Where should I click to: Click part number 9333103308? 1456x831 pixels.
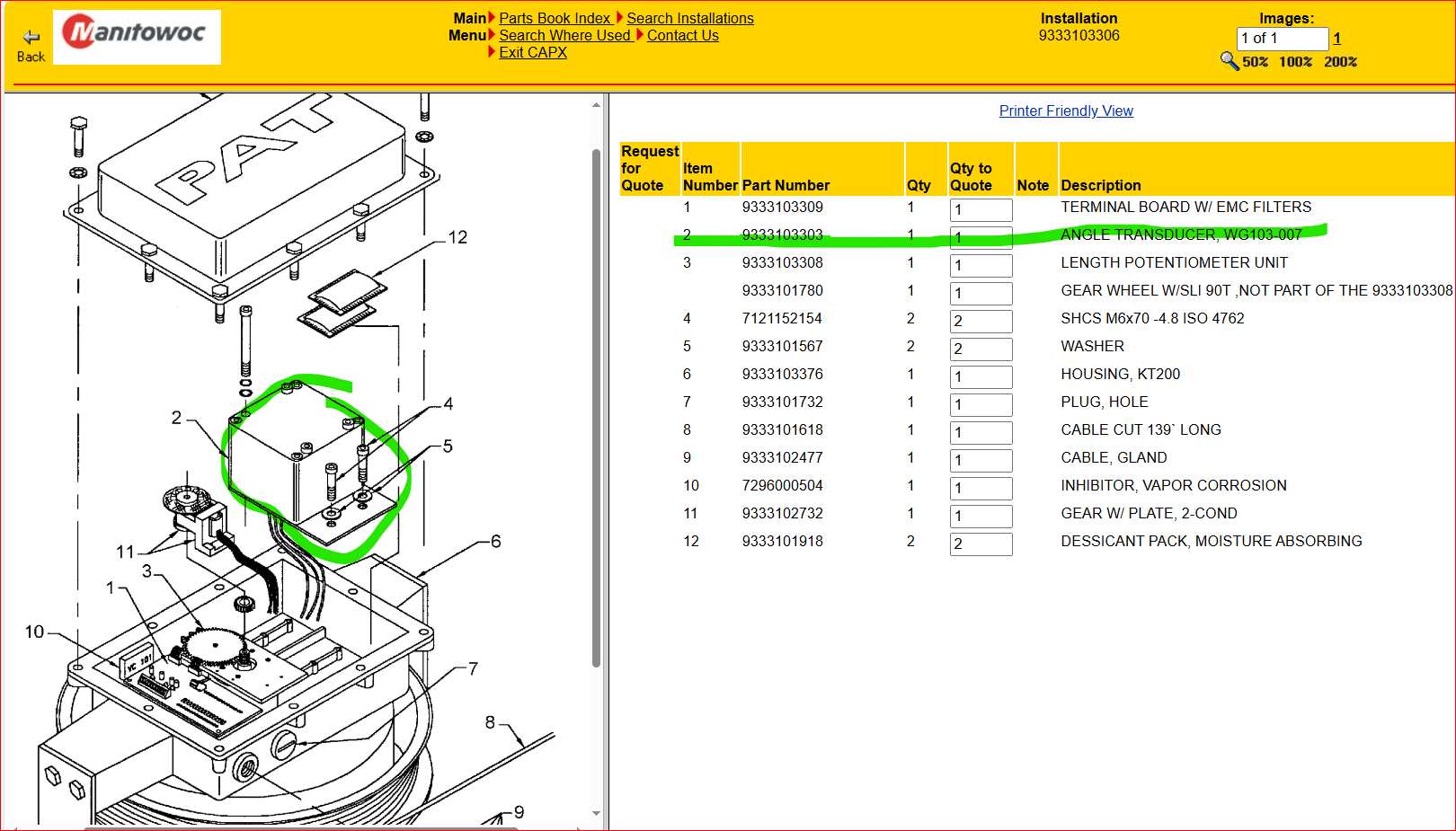point(782,262)
